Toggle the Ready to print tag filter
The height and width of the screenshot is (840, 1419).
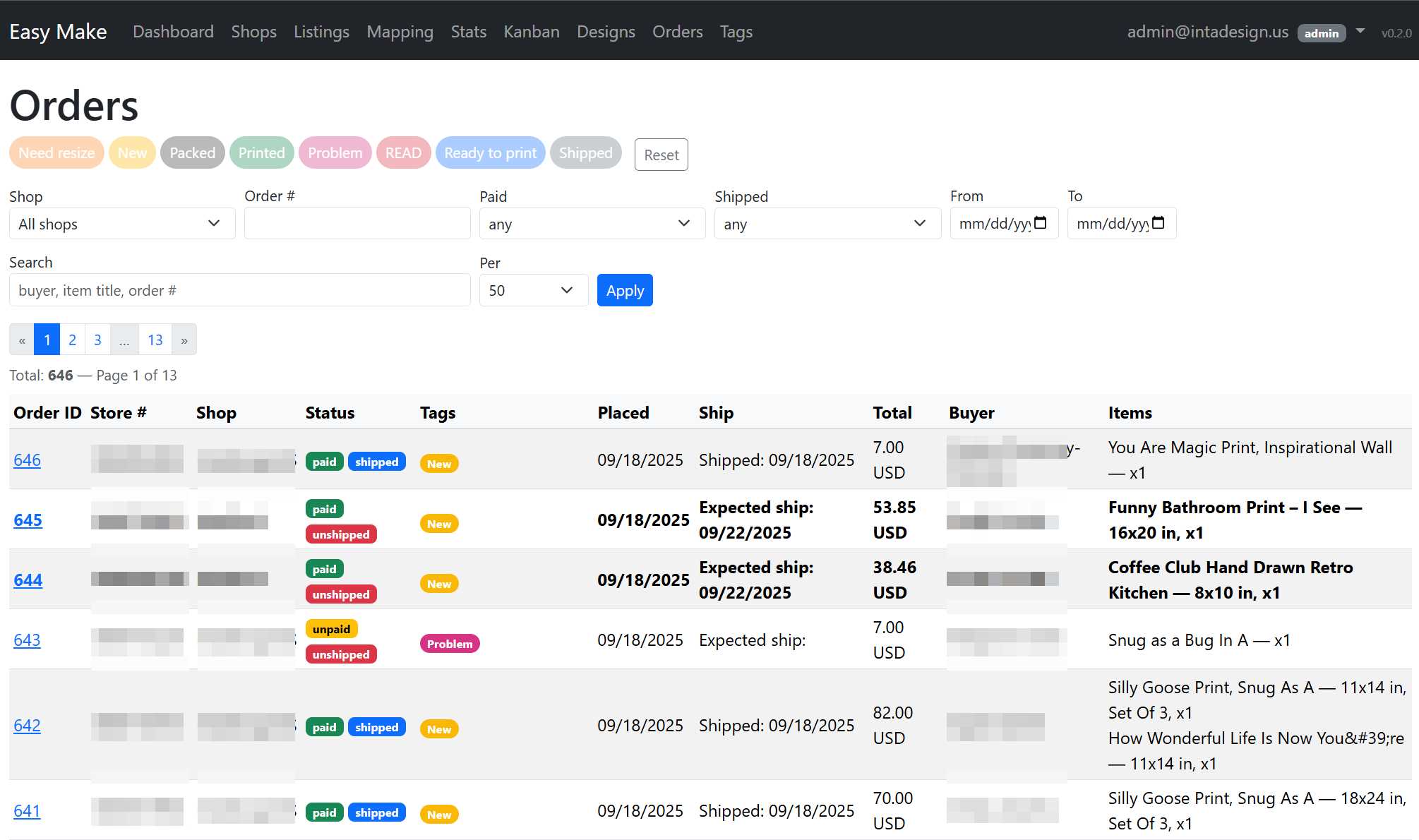[490, 153]
